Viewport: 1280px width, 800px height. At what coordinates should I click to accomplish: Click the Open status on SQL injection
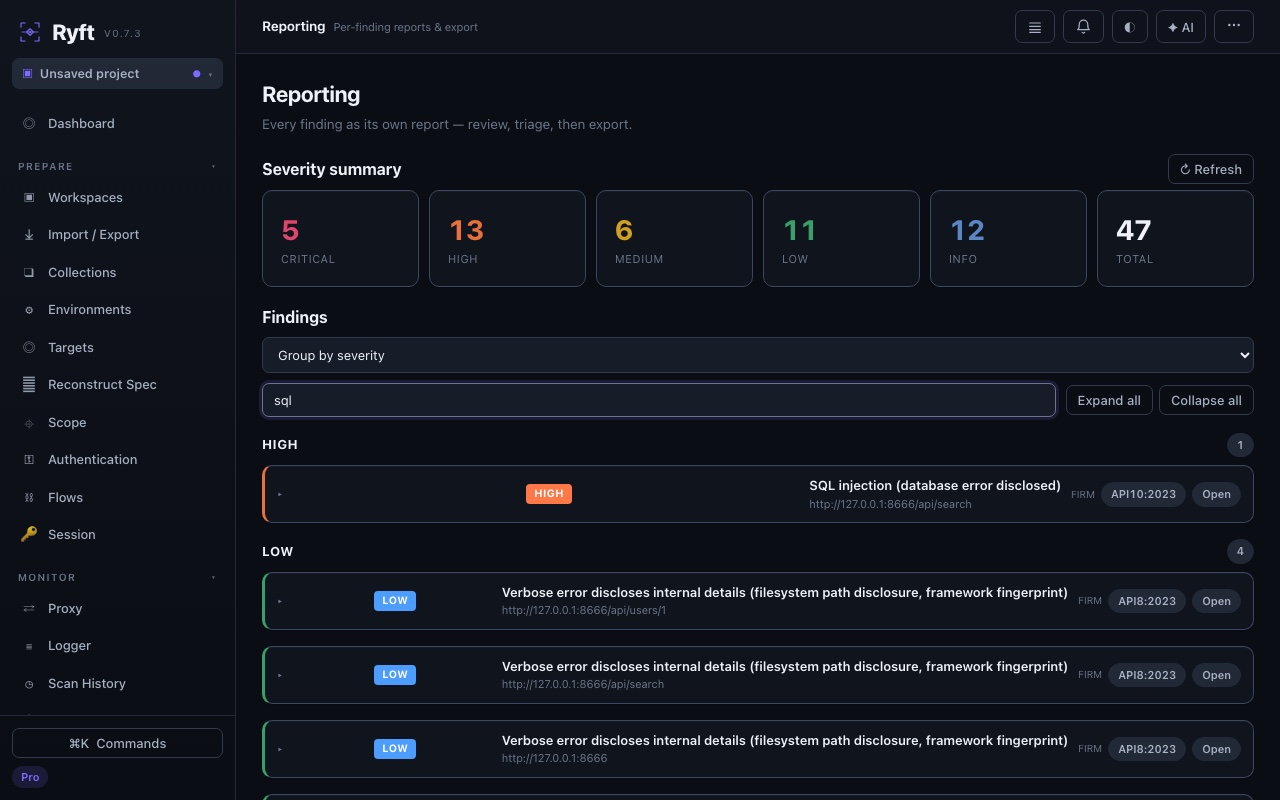[x=1216, y=494]
